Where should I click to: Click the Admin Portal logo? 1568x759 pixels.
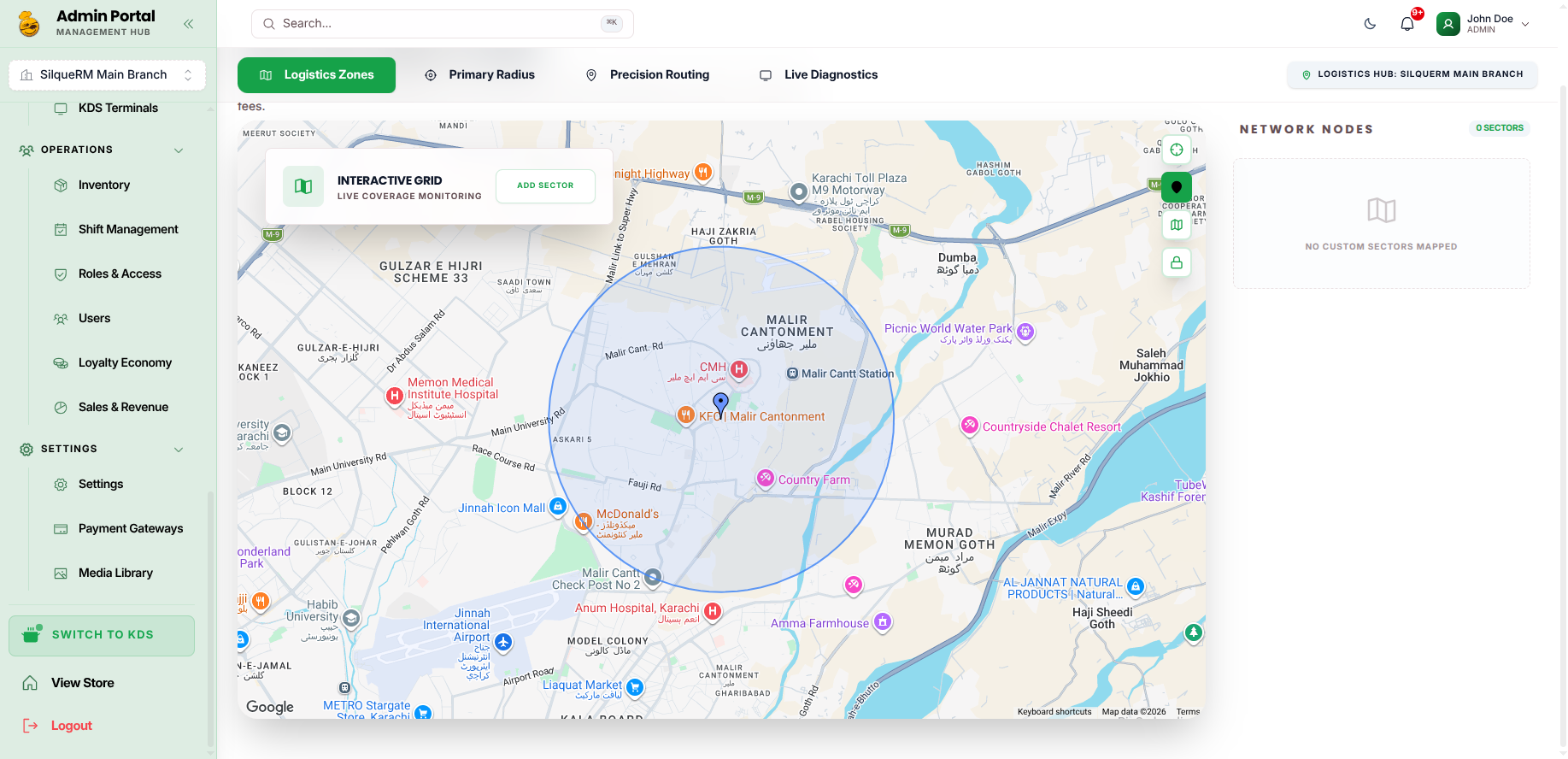pos(29,24)
